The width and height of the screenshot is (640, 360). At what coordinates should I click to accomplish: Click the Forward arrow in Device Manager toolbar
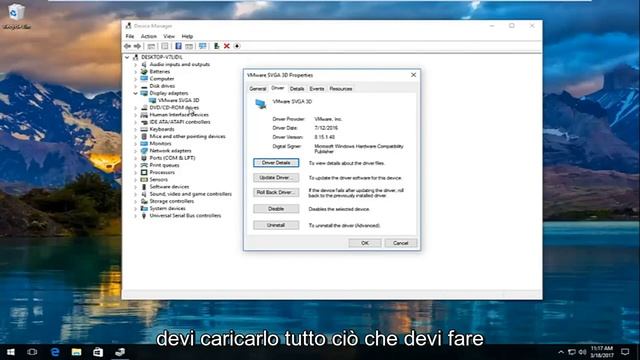point(138,46)
